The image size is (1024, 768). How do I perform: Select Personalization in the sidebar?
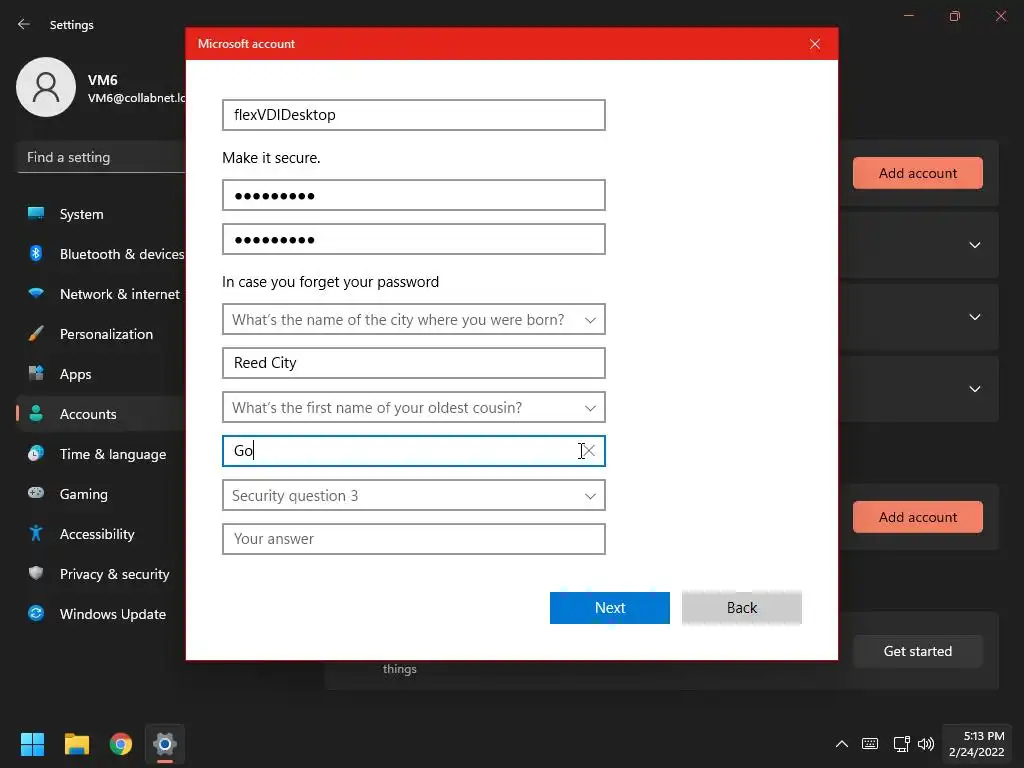pos(101,334)
